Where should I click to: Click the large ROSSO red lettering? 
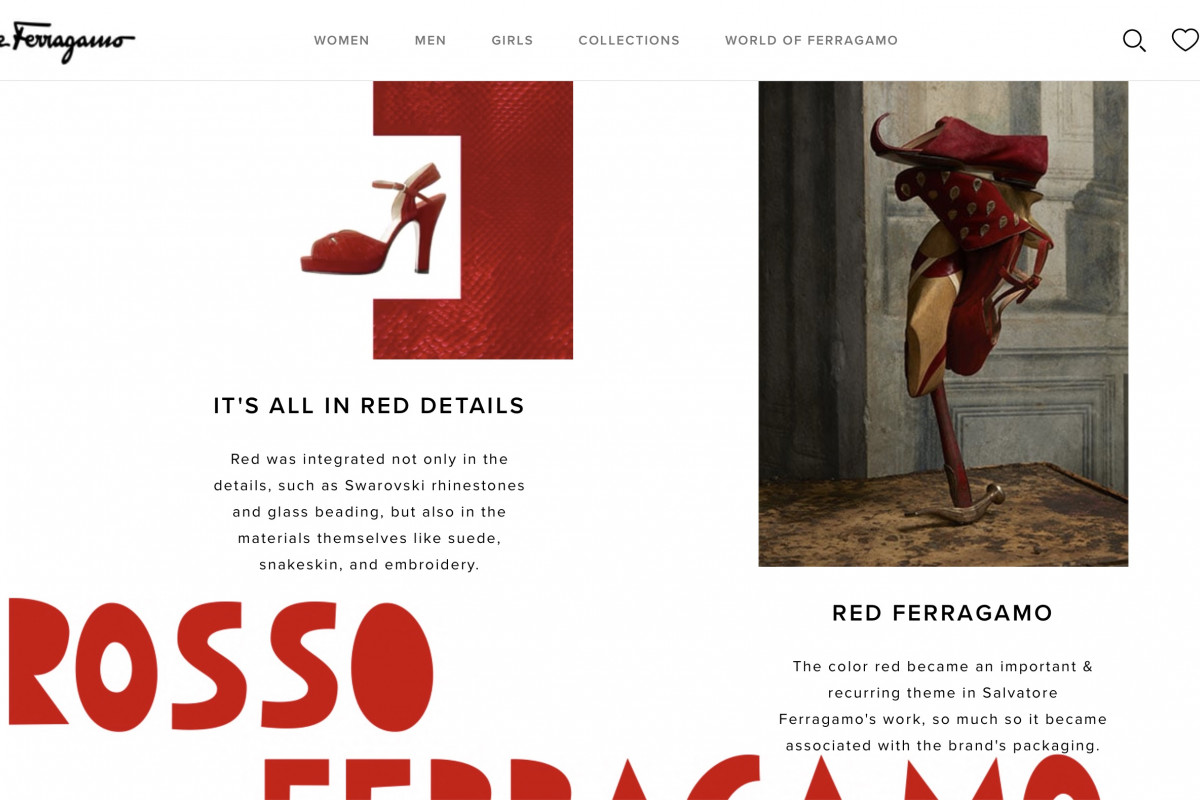tap(220, 665)
